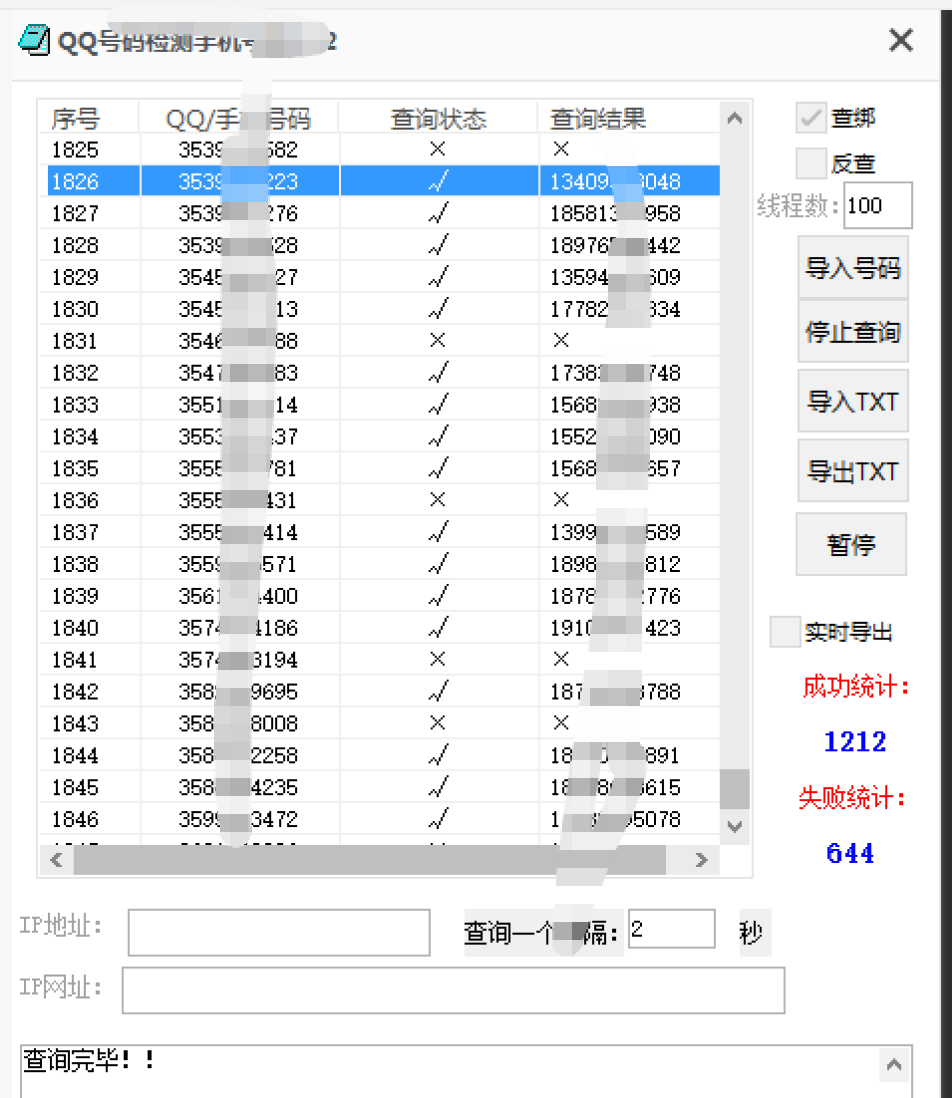Click the 导入TXT button
952x1098 pixels.
(x=853, y=401)
